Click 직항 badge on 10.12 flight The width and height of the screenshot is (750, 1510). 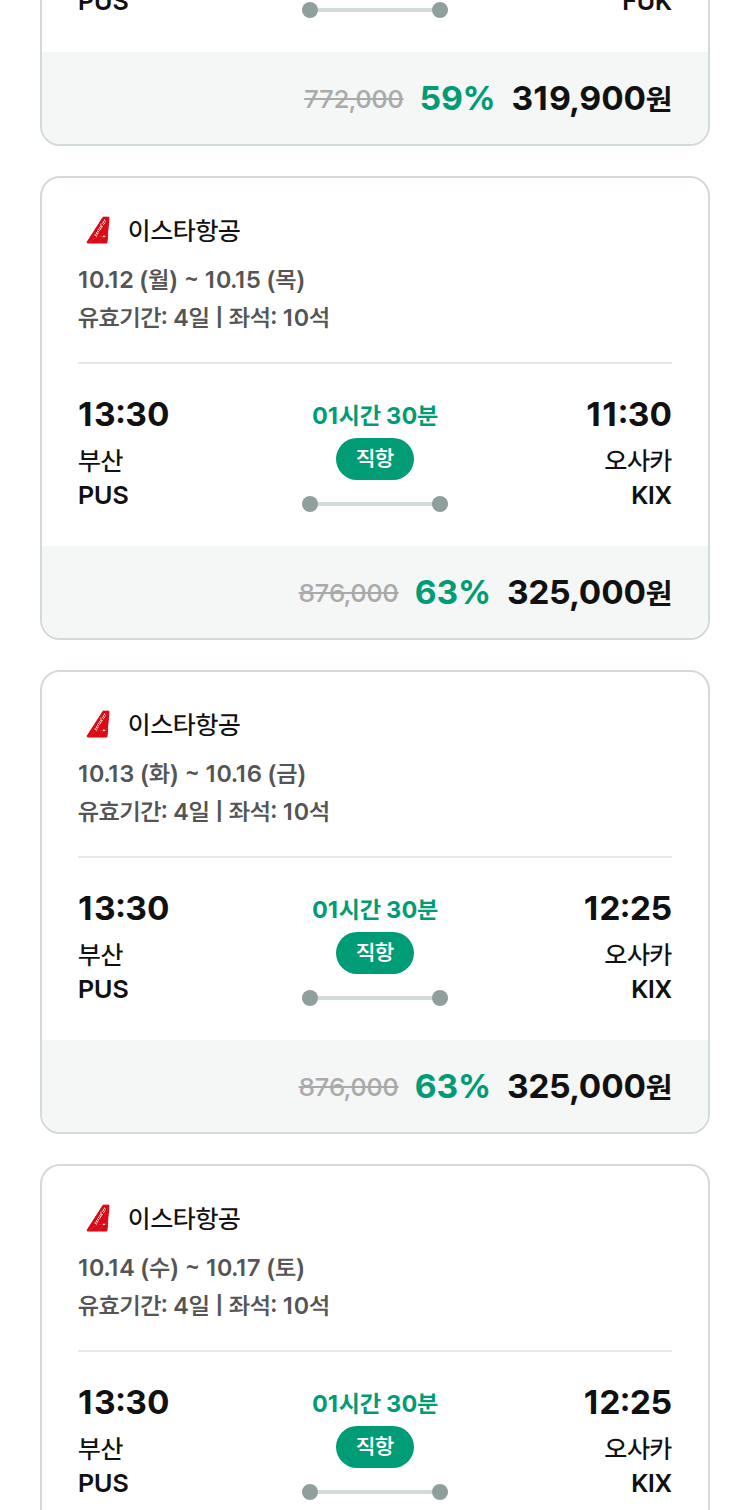point(375,459)
